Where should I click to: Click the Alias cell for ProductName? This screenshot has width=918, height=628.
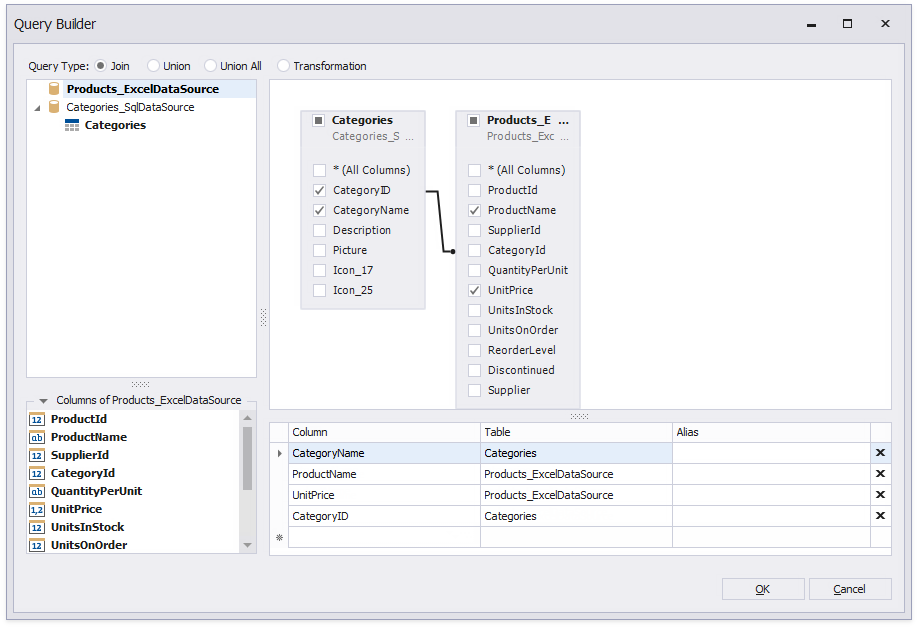(770, 474)
